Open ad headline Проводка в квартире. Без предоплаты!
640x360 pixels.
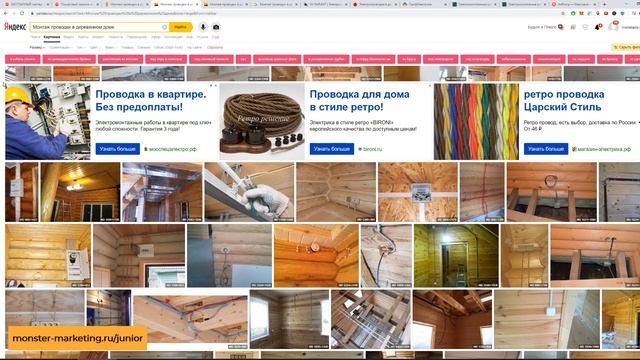(x=151, y=100)
